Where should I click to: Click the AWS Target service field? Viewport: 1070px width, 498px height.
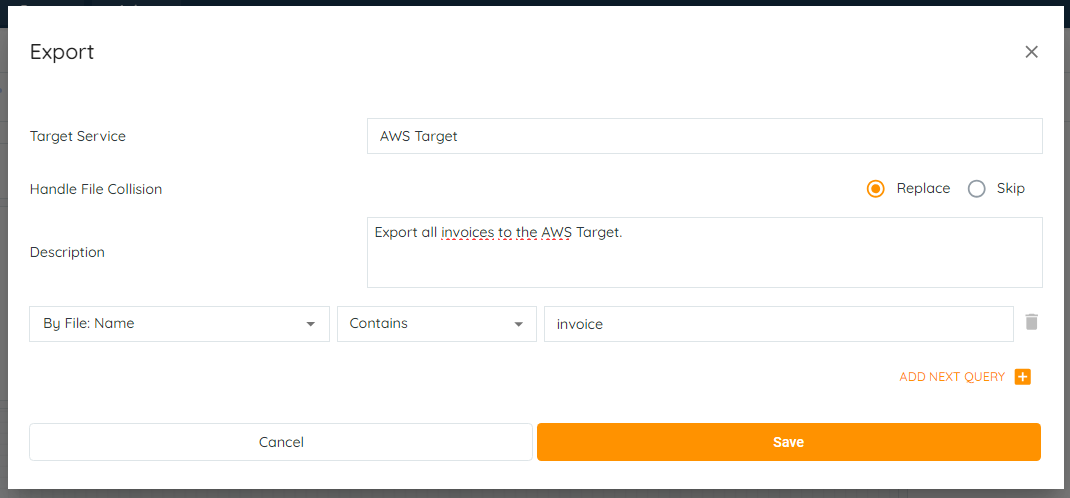[x=704, y=136]
